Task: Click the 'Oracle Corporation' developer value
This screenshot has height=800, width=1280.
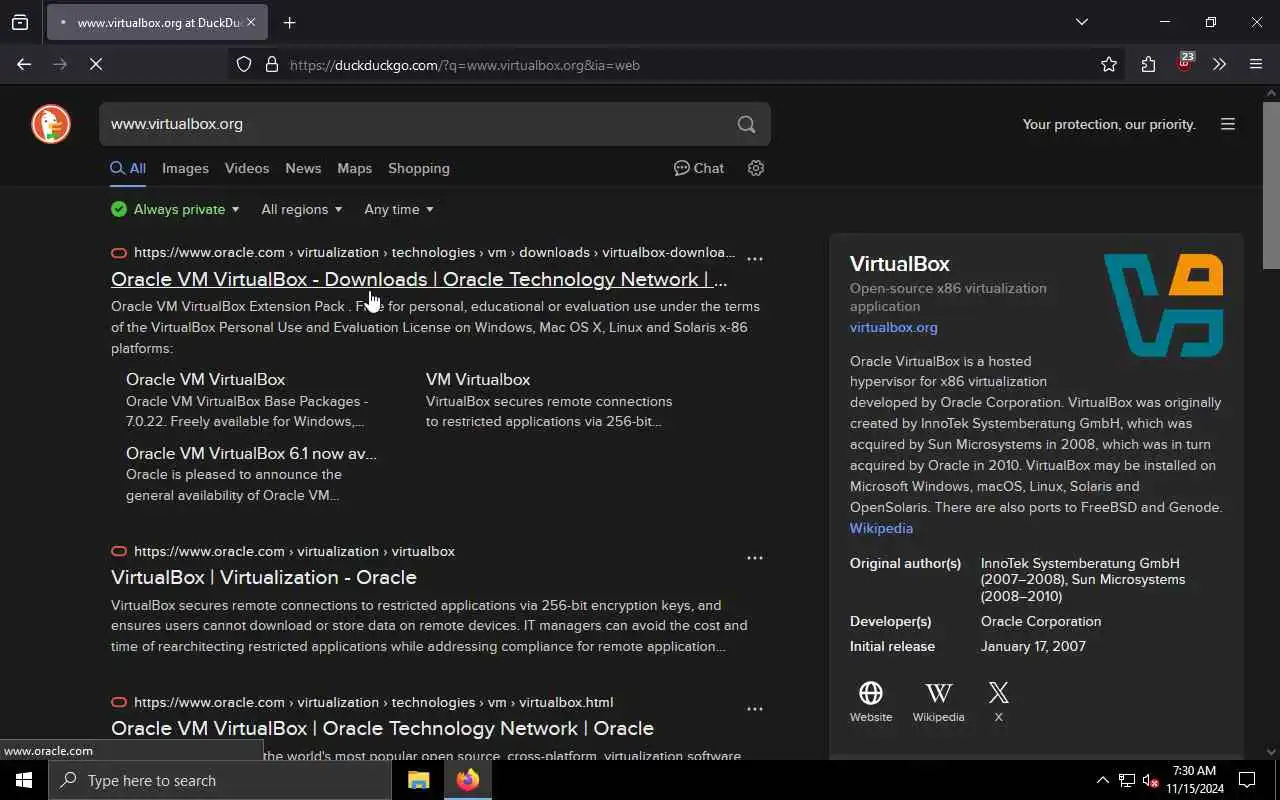Action: coord(1041,621)
